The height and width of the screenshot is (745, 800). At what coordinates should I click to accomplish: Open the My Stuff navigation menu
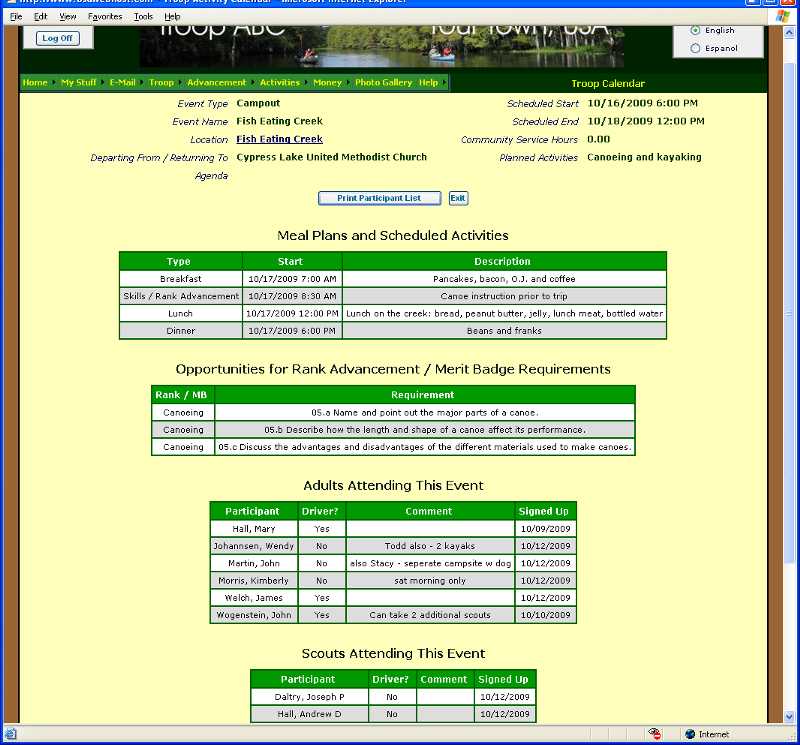click(x=79, y=83)
